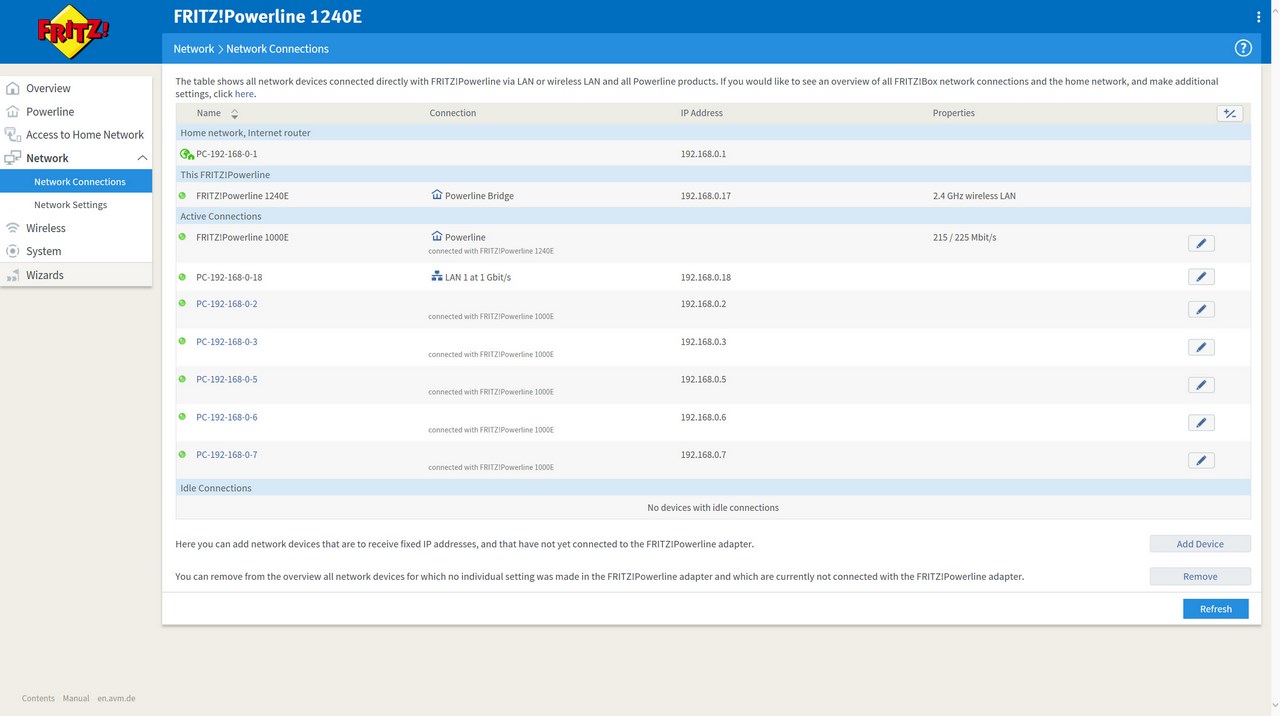Open the PC-192-168-0-6 device link

pyautogui.click(x=227, y=417)
